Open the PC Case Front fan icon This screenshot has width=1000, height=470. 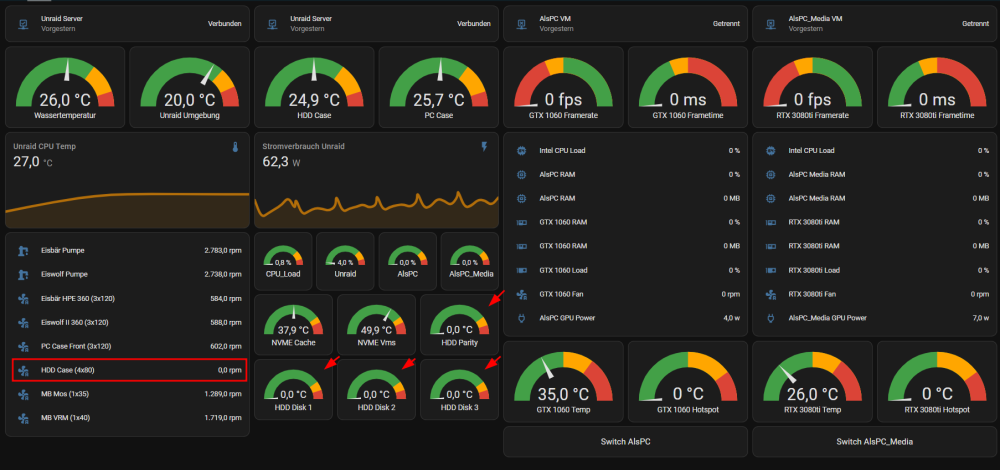tap(24, 347)
